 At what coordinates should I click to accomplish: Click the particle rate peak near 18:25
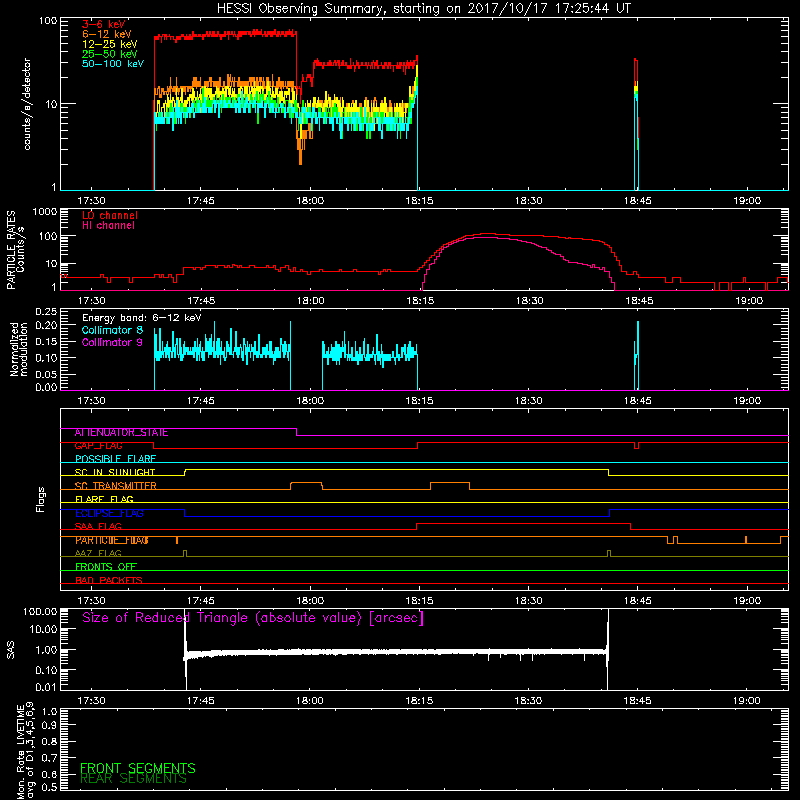tap(487, 234)
